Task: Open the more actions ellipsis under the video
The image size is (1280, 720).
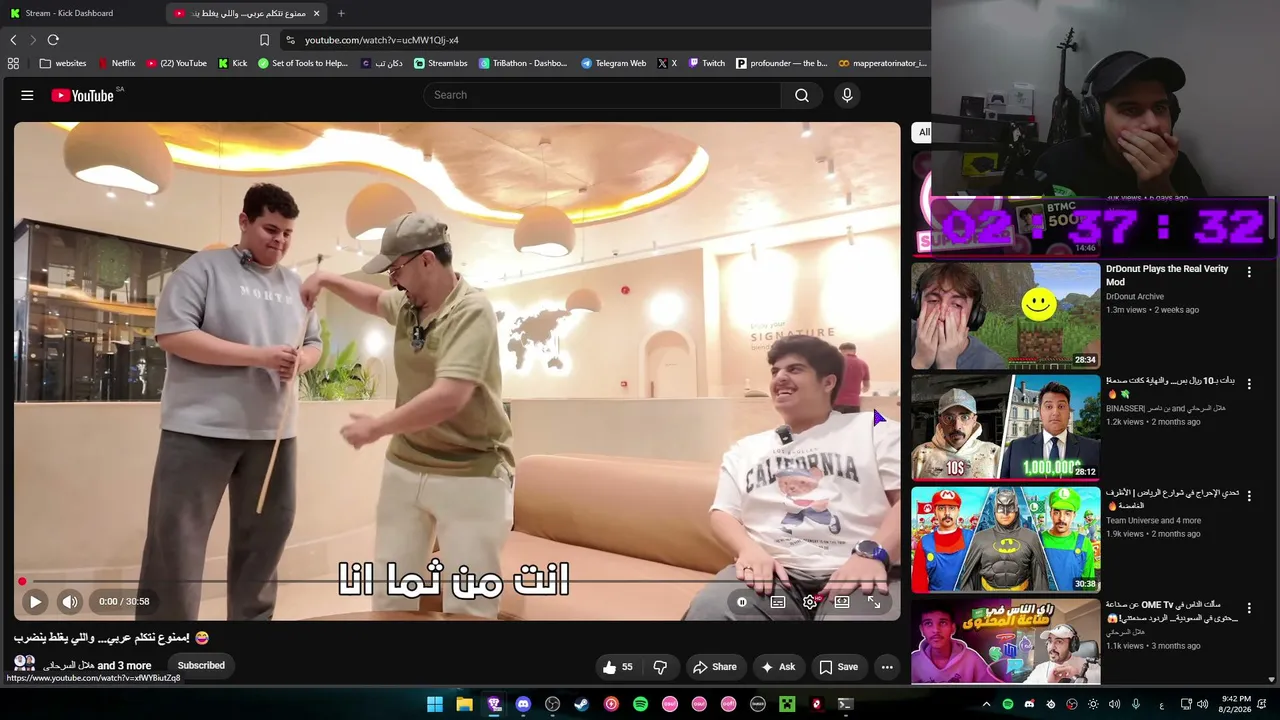Action: pyautogui.click(x=887, y=667)
